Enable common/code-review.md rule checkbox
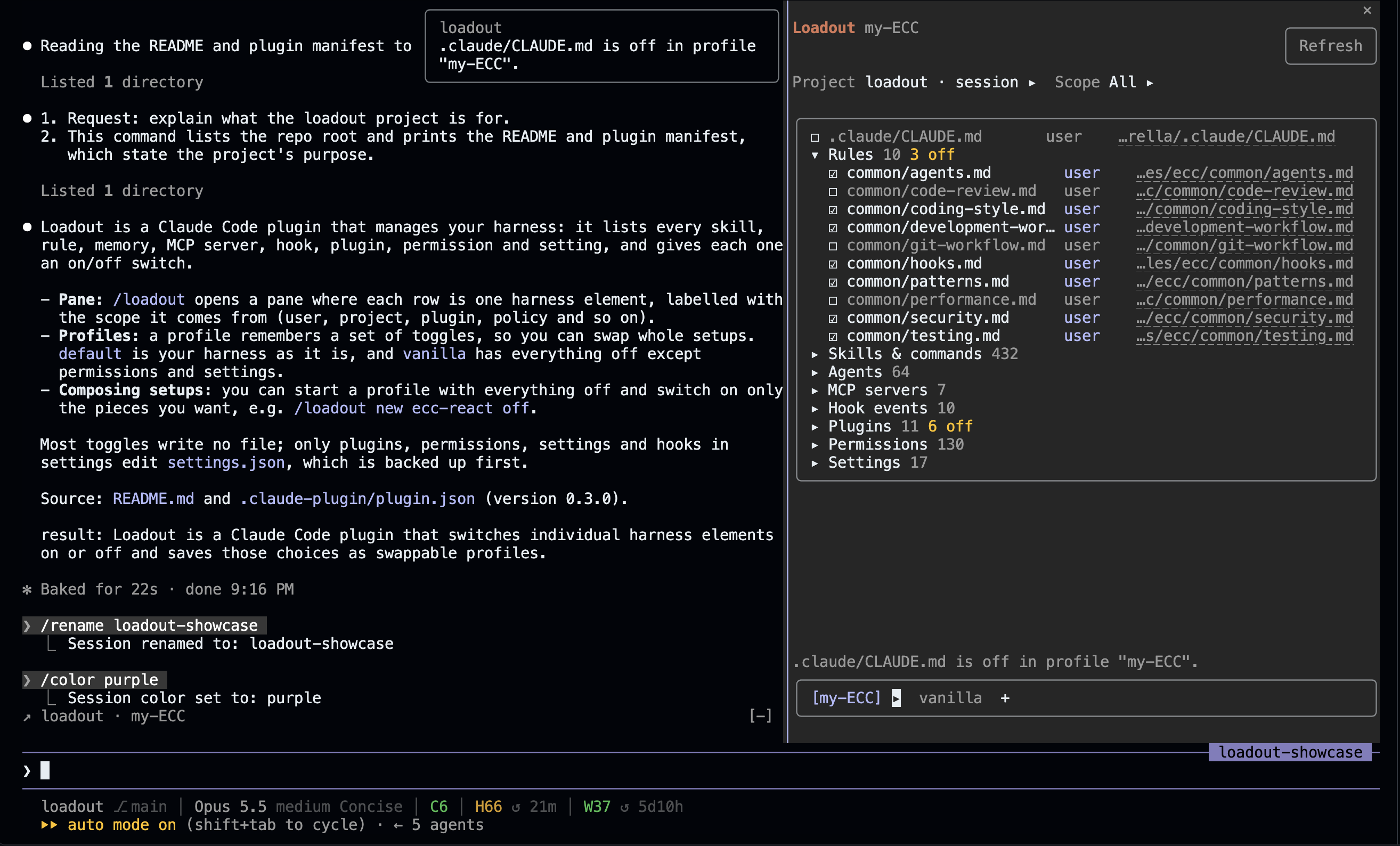This screenshot has width=1400, height=846. click(833, 191)
